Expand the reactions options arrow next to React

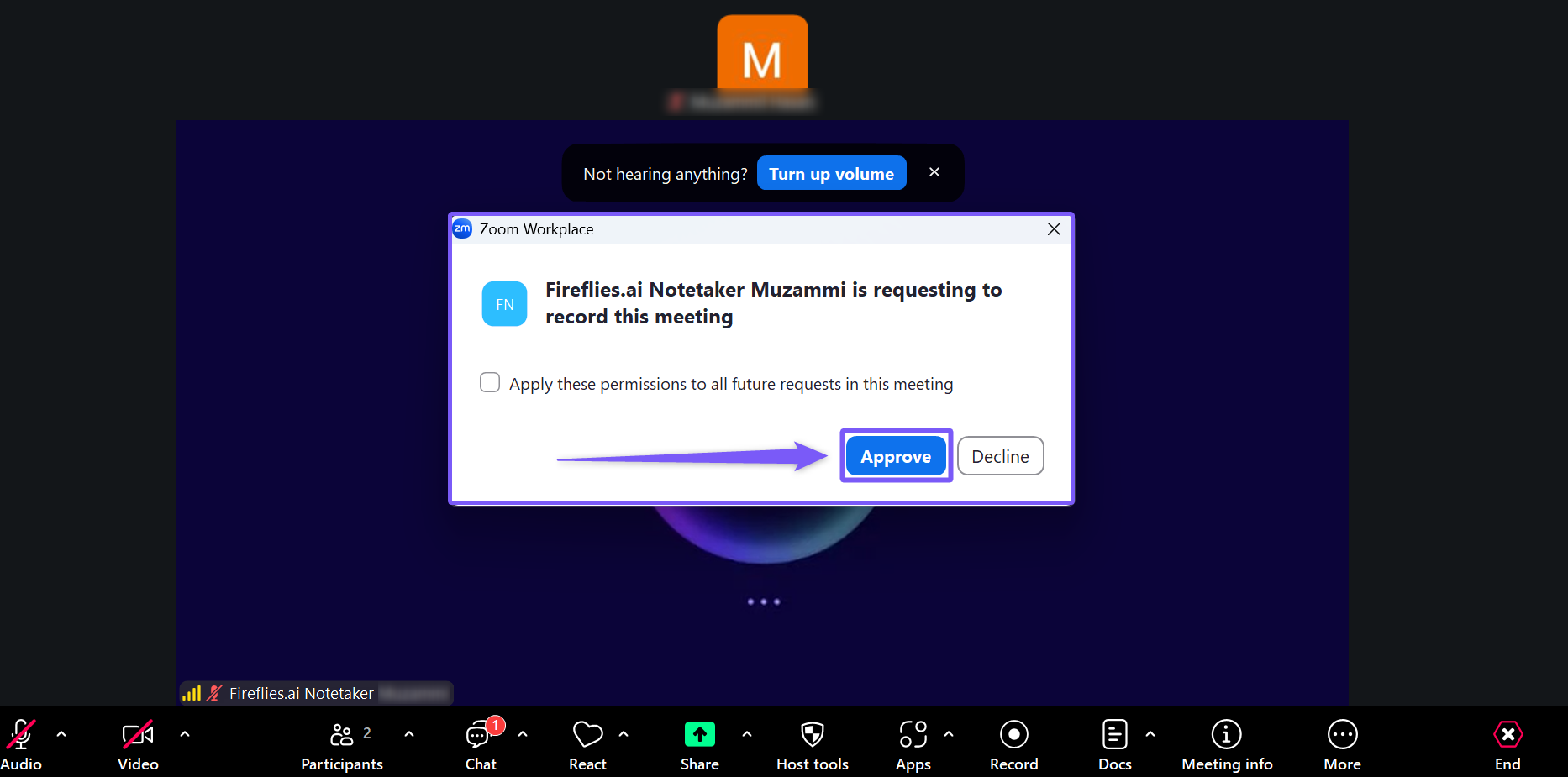pyautogui.click(x=624, y=734)
